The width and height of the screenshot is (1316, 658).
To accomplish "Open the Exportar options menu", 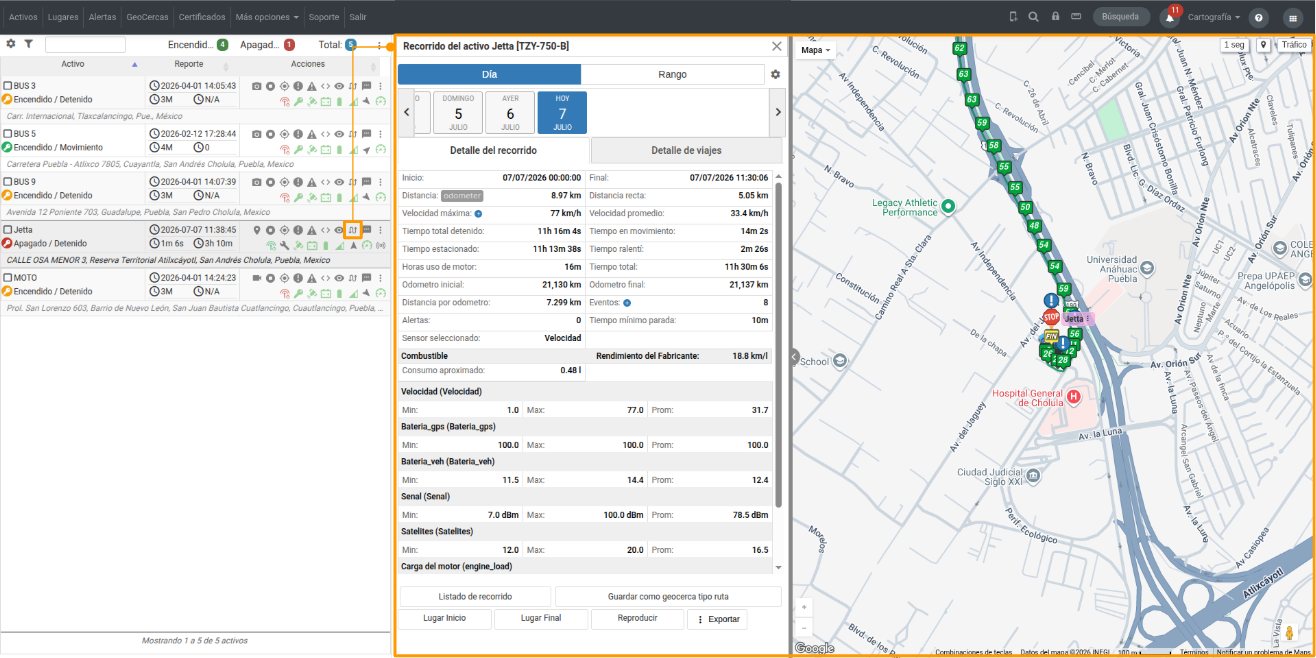I will 717,619.
